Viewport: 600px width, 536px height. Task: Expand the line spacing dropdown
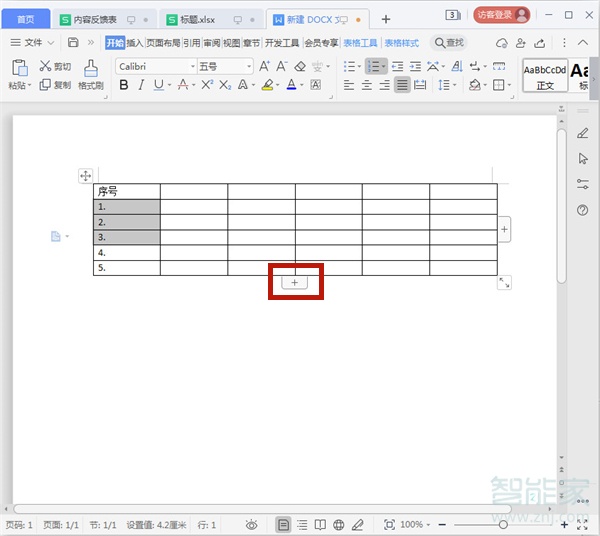coord(455,85)
